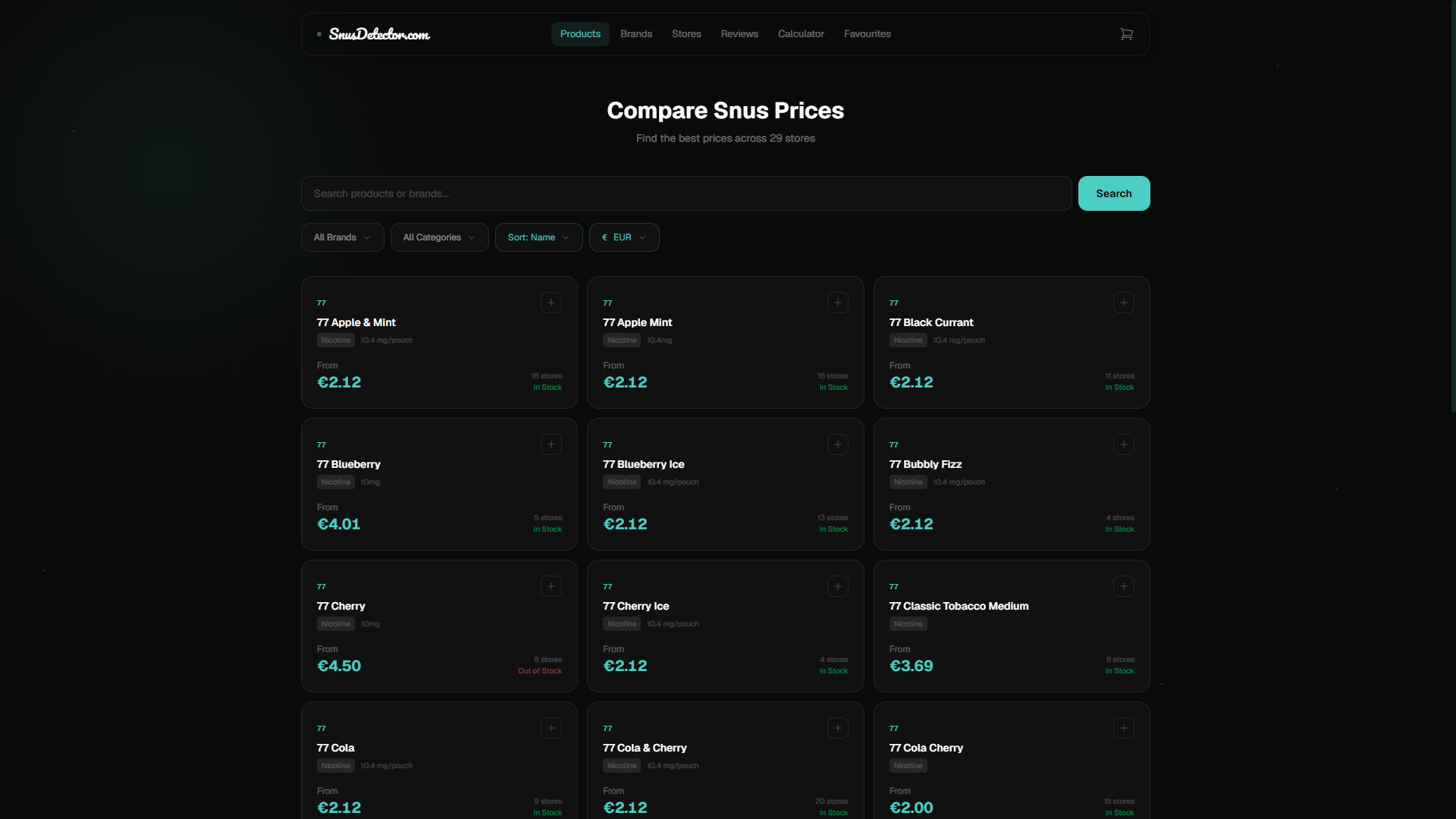Viewport: 1456px width, 819px height.
Task: Click the SnusDetector.com logo link
Action: pos(378,34)
